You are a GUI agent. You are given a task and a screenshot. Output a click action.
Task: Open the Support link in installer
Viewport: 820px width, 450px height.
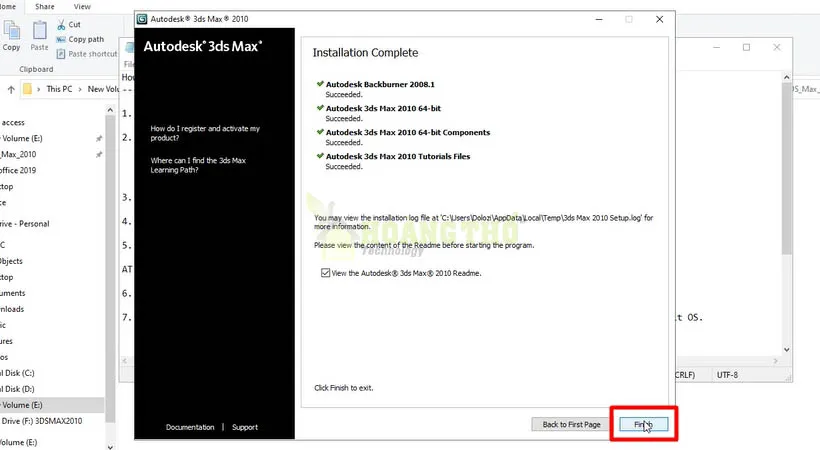245,427
